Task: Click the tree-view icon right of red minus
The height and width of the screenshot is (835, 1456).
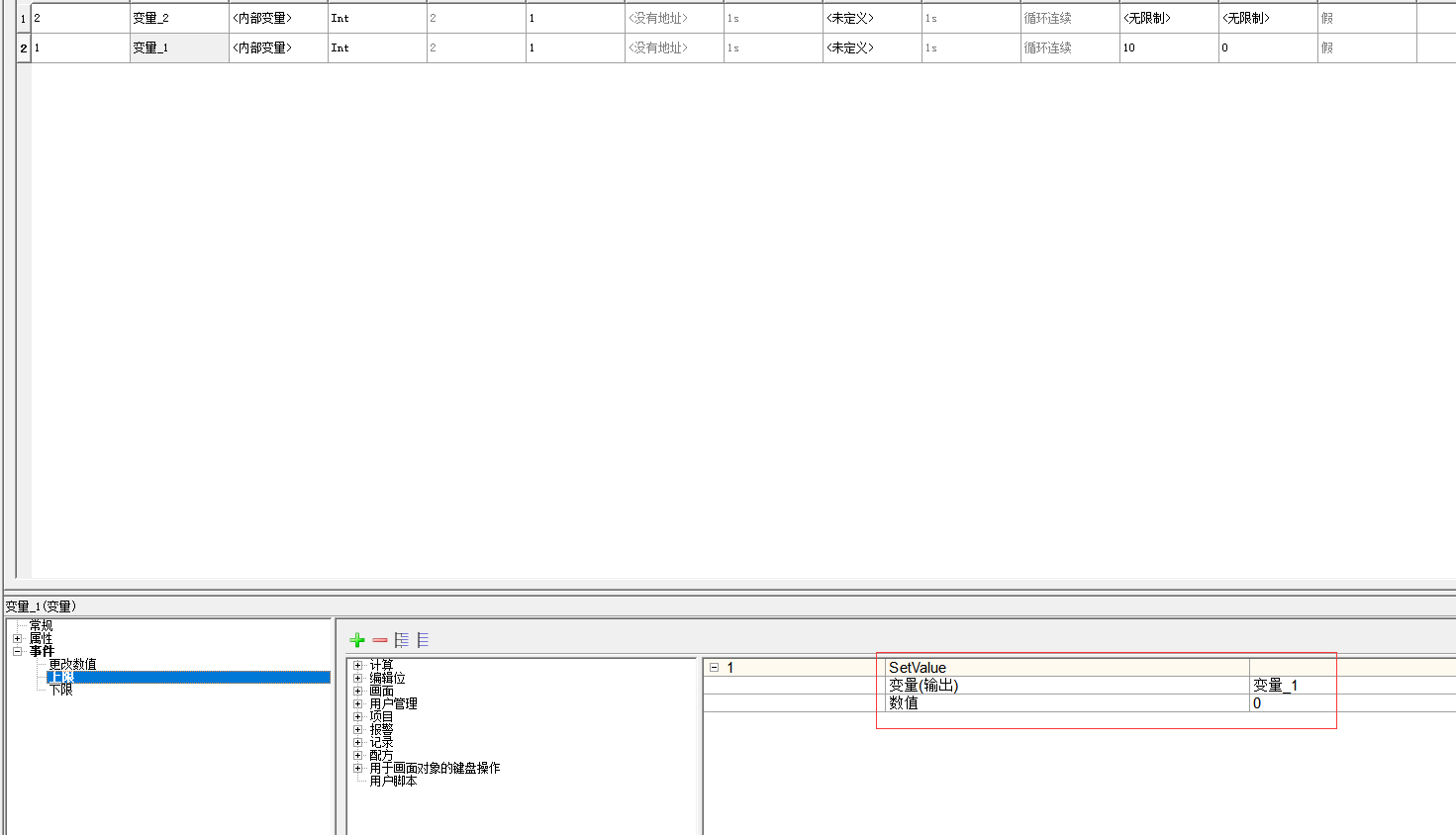Action: pyautogui.click(x=401, y=640)
